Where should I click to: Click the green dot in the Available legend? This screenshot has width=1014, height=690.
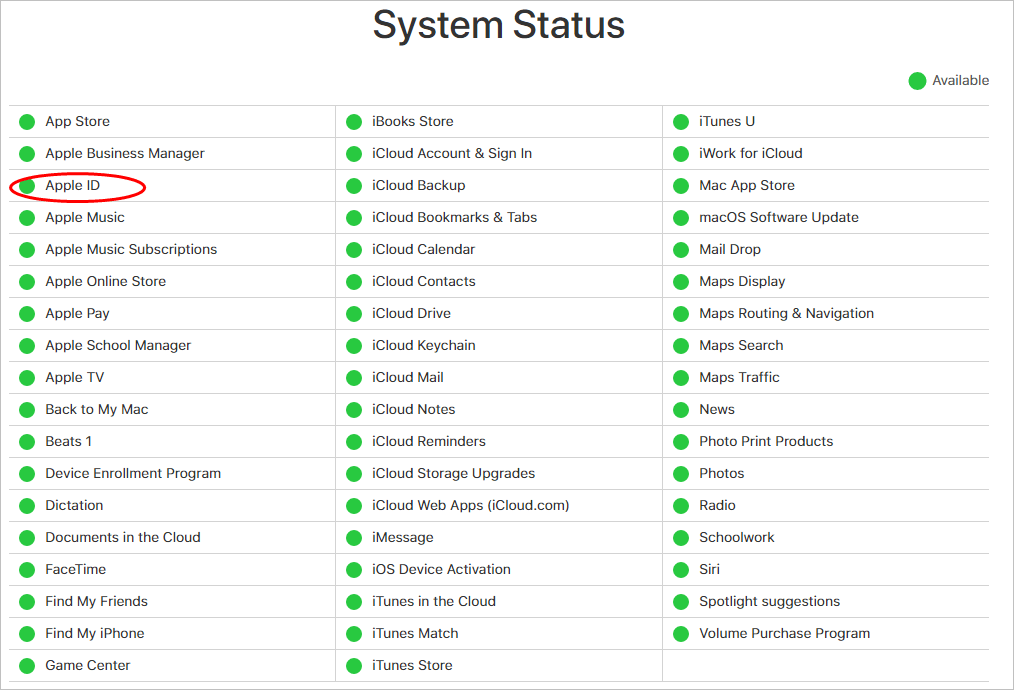[917, 81]
